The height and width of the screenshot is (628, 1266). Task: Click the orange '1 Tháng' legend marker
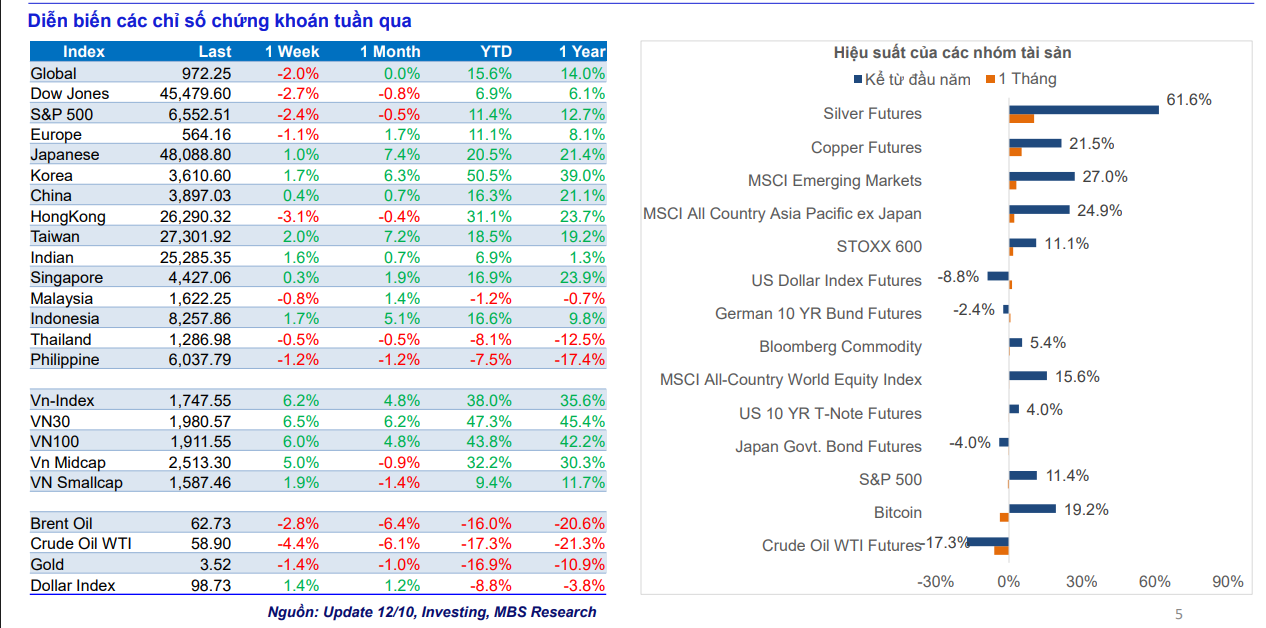tap(990, 79)
